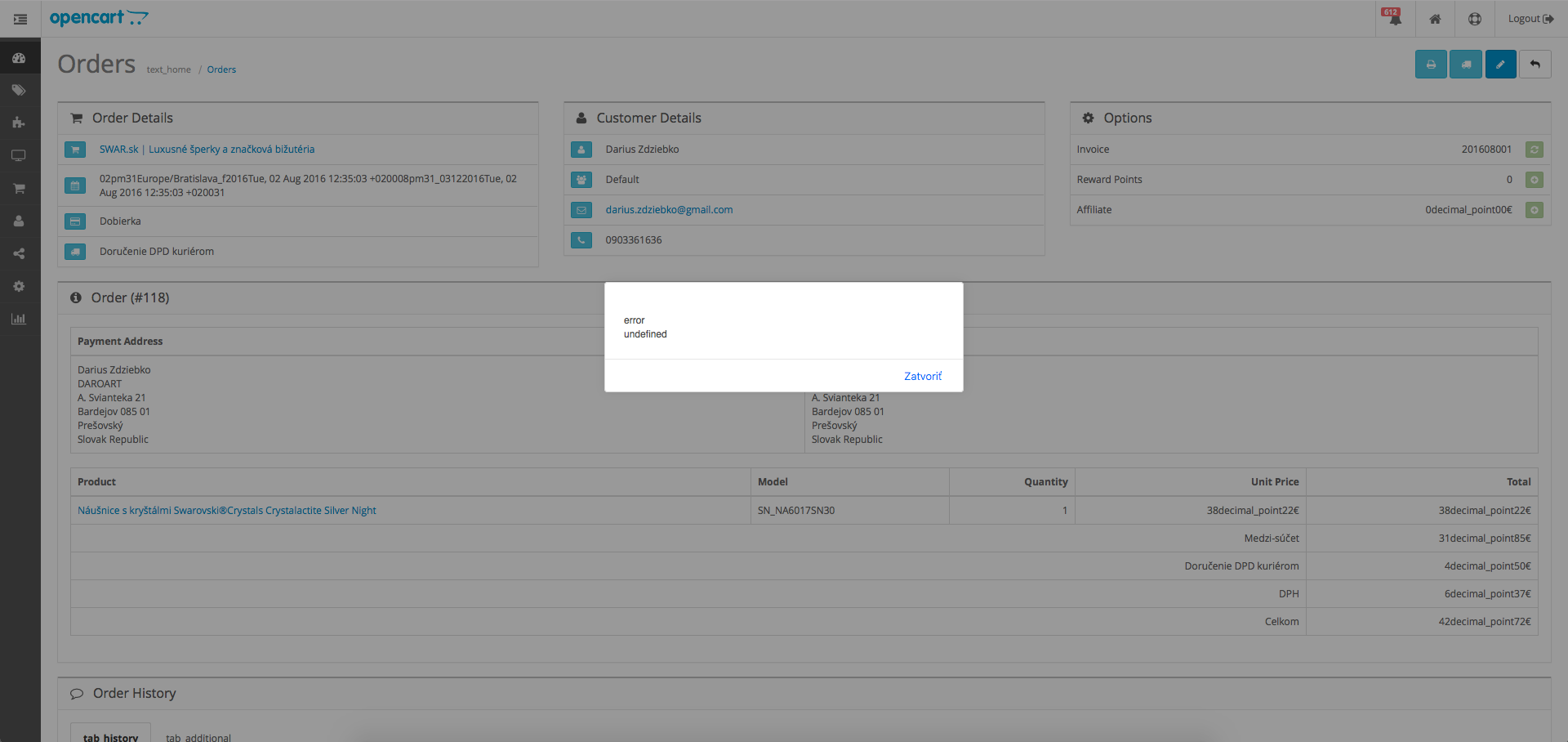Select the phone number 0903361636
1568x742 pixels.
coord(634,240)
